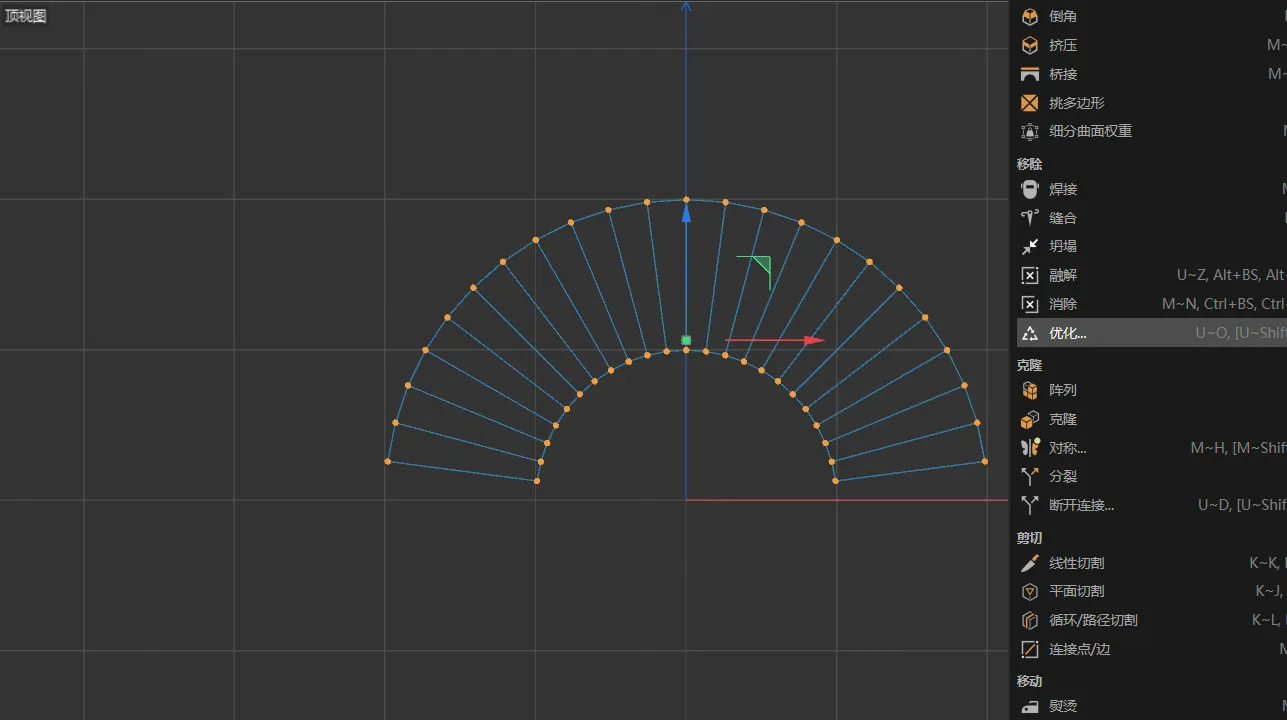Screen dimensions: 1287x720
Task: Pick the 缝合 stitch tool icon
Action: (1030, 218)
